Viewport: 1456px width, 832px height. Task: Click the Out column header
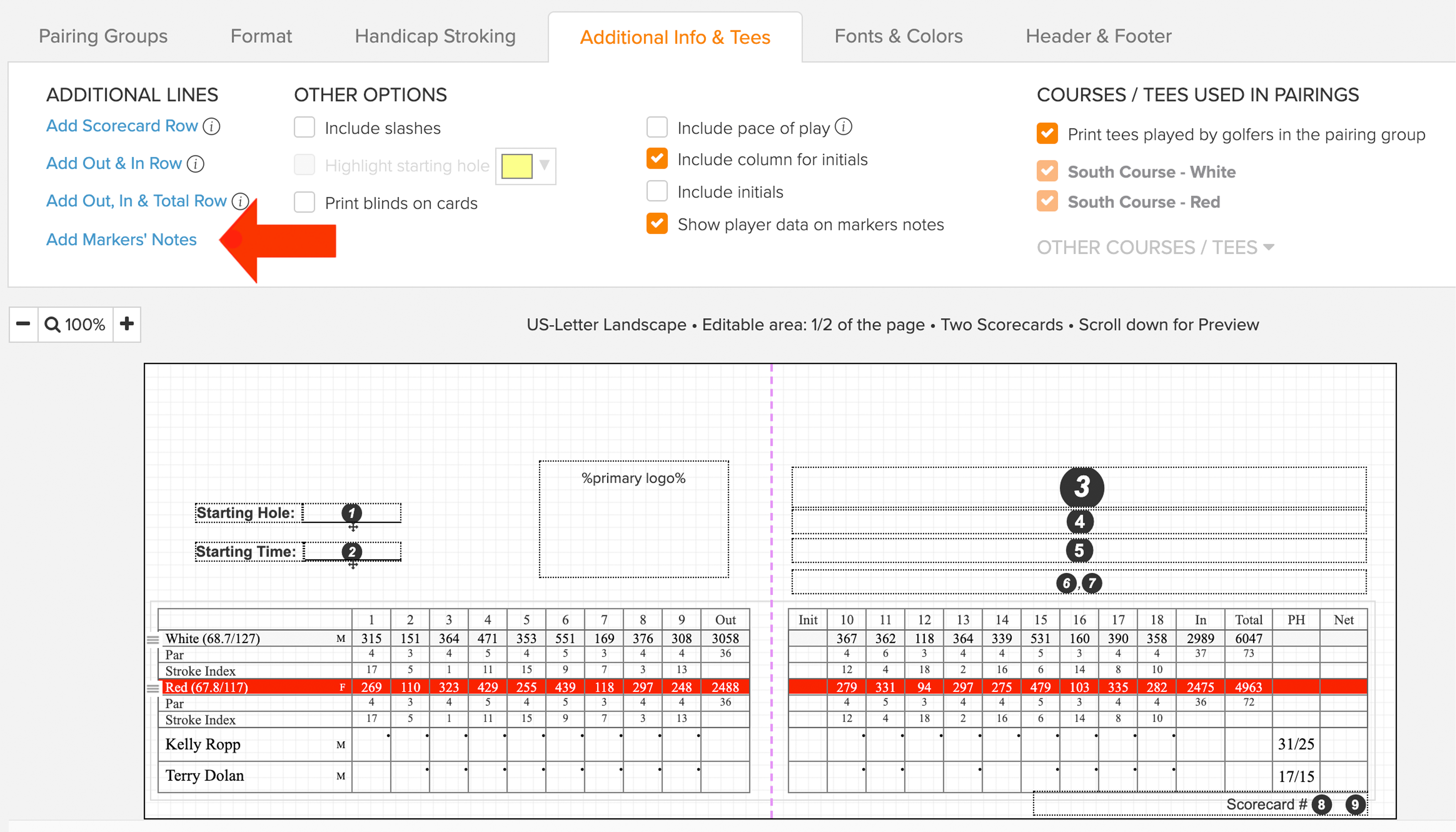[726, 620]
